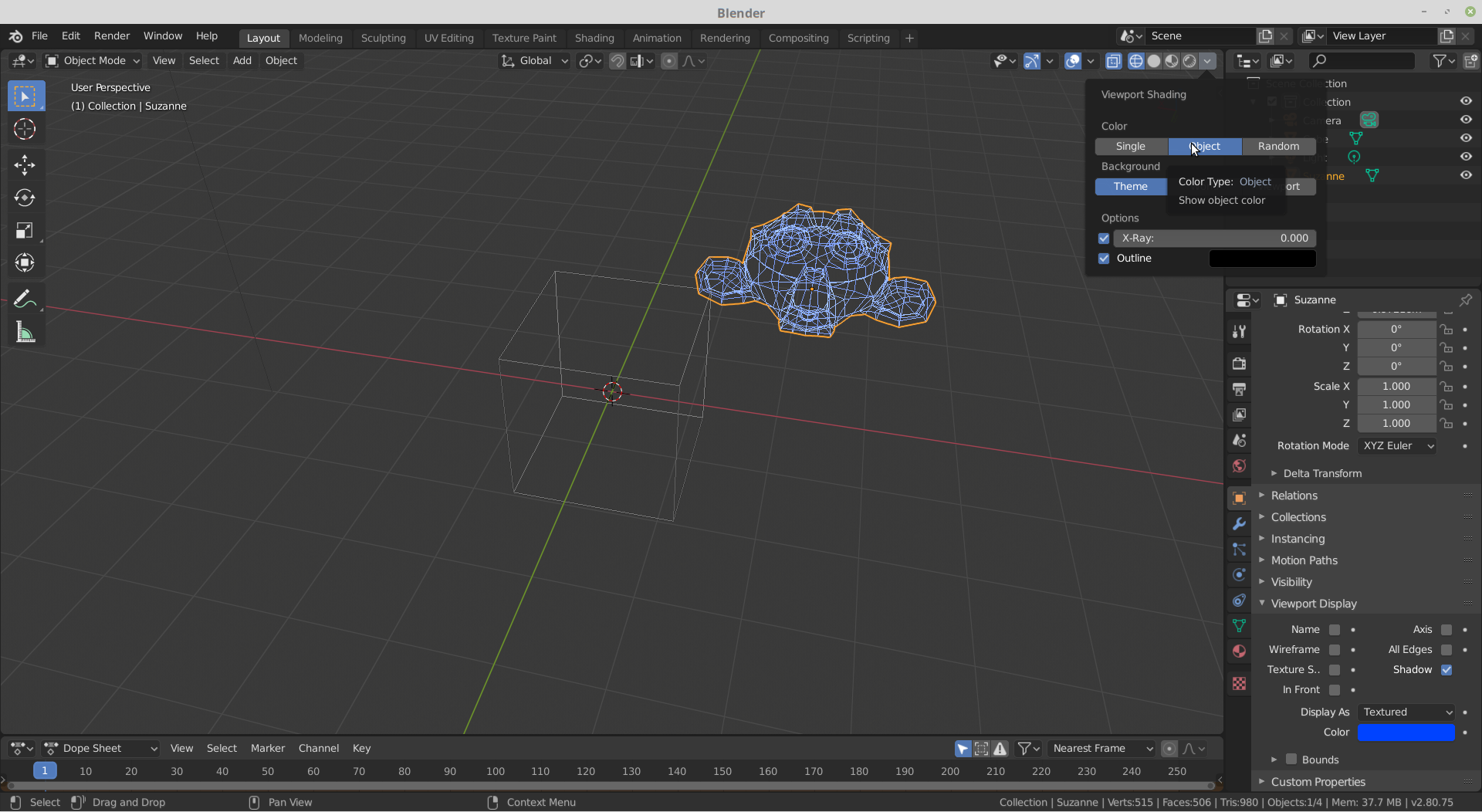Open the Nearest Frame snapping dropdown
Image resolution: width=1482 pixels, height=812 pixels.
(x=1101, y=749)
